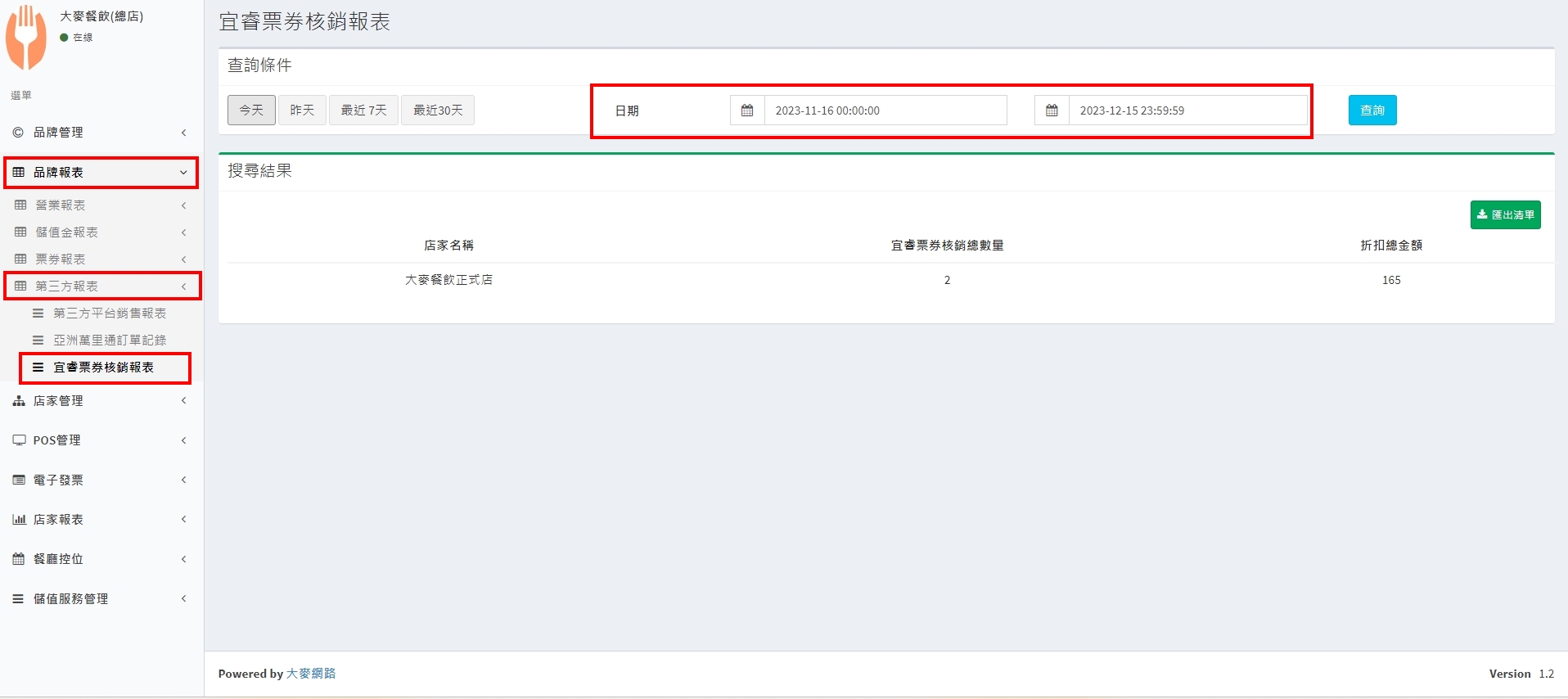
Task: Click the blue 查詢 button
Action: 1372,110
